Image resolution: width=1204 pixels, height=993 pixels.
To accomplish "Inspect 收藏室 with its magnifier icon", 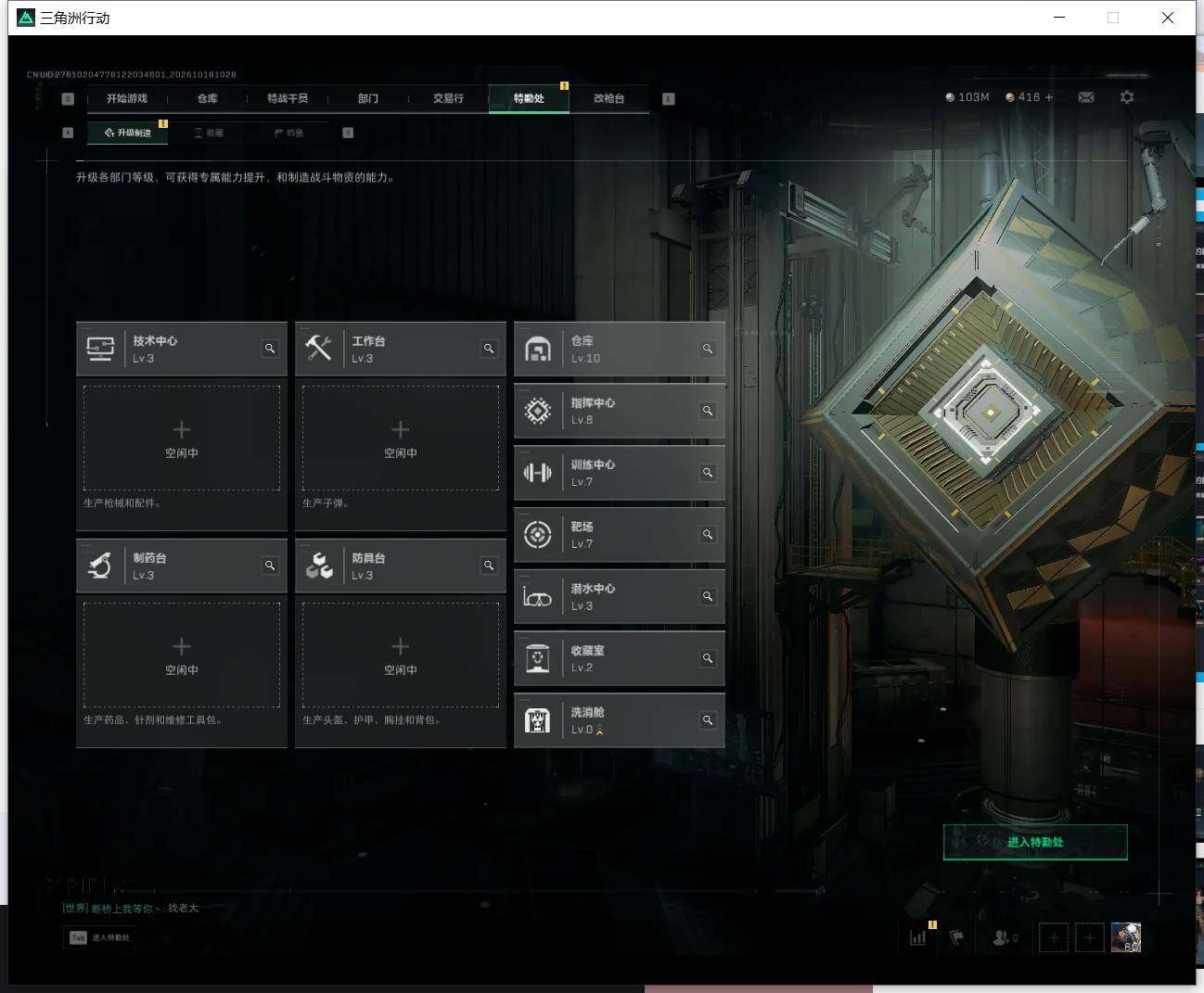I will point(708,658).
